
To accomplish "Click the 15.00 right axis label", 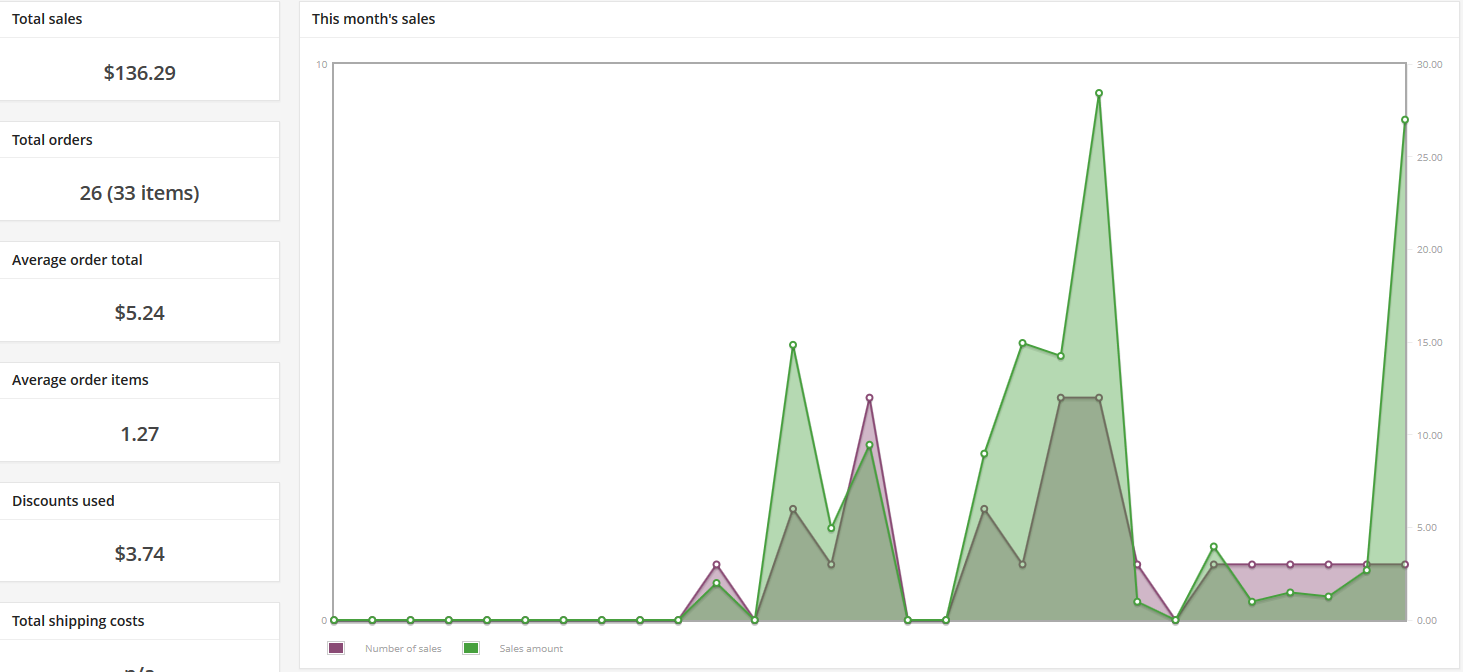I will tap(1430, 342).
